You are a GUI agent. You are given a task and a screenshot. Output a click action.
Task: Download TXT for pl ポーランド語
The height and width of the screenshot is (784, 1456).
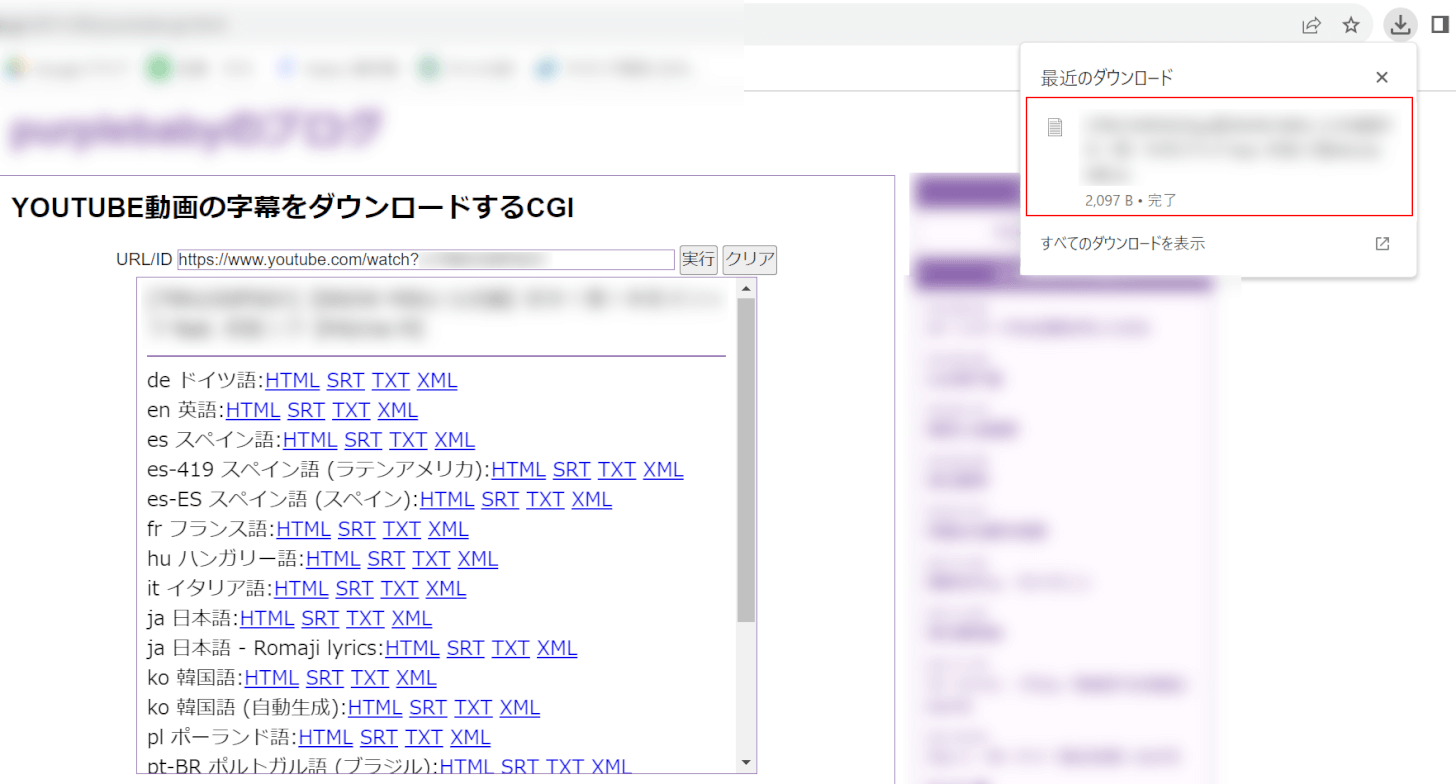[x=424, y=737]
